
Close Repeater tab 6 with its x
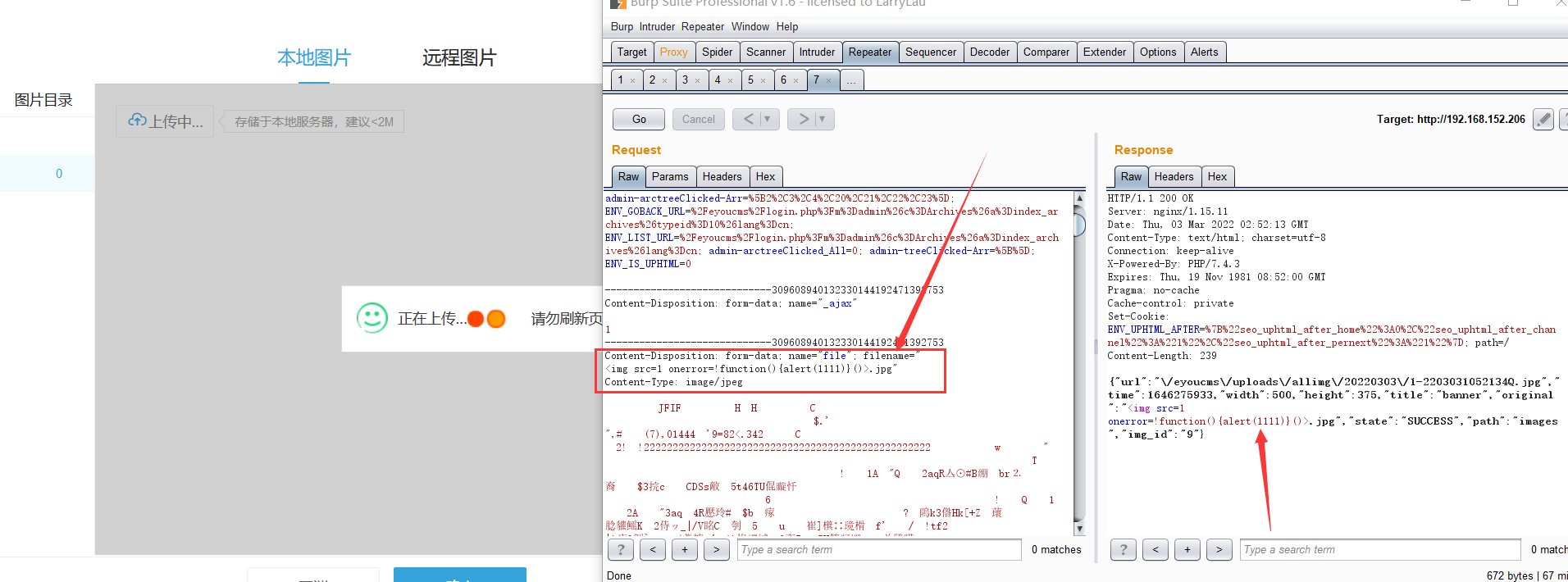(795, 80)
